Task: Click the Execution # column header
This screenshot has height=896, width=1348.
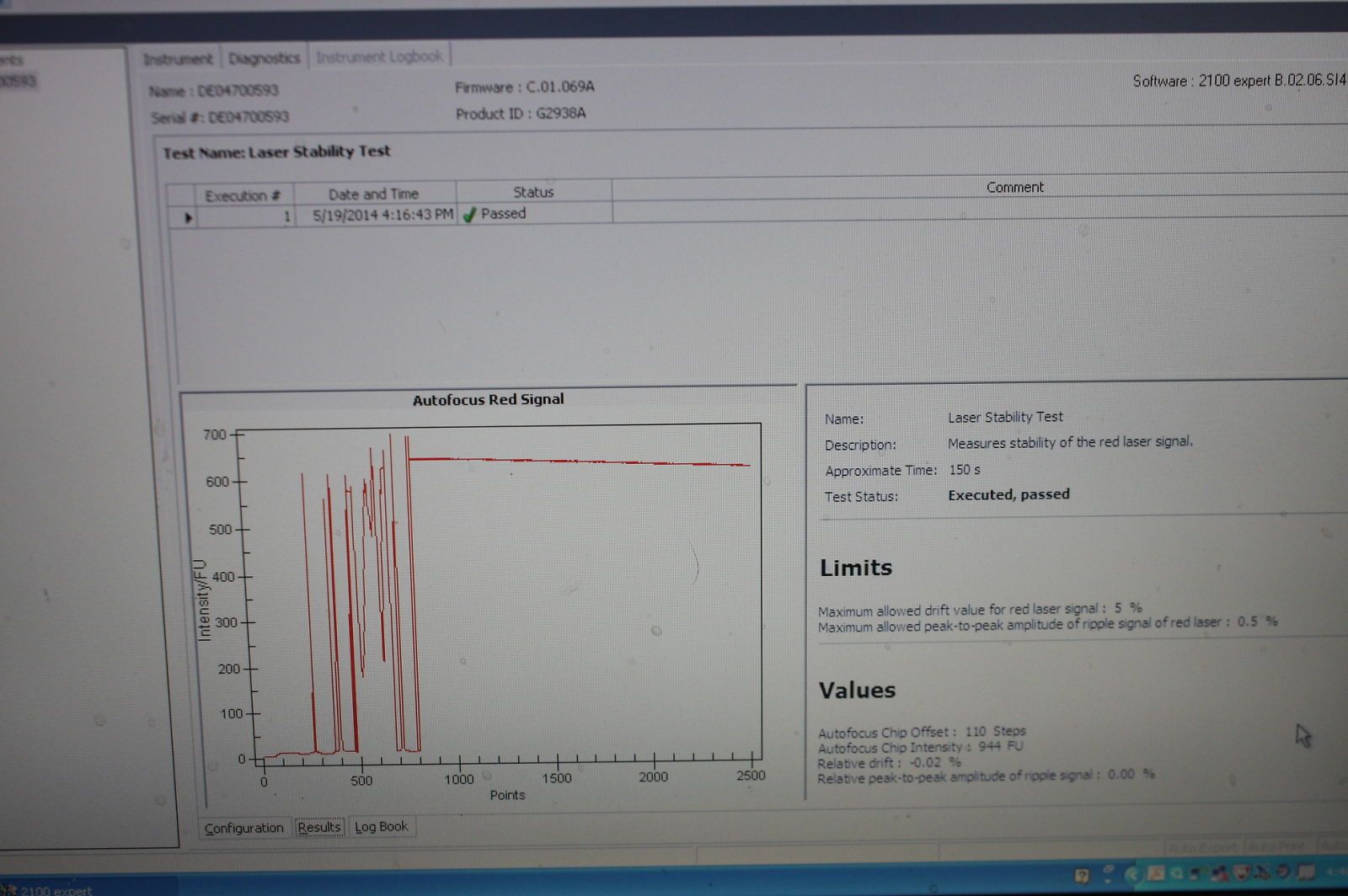Action: coord(242,195)
